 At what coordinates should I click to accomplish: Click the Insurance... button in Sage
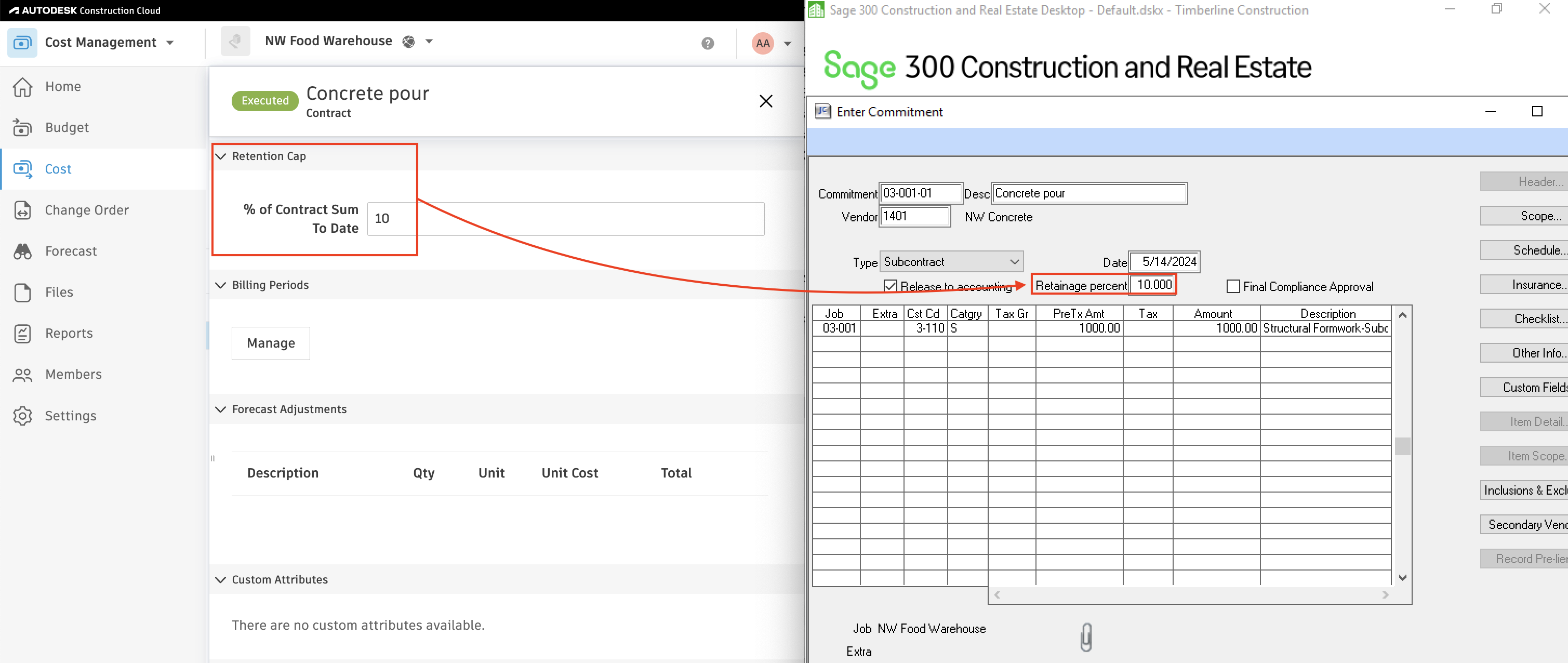[x=1524, y=285]
